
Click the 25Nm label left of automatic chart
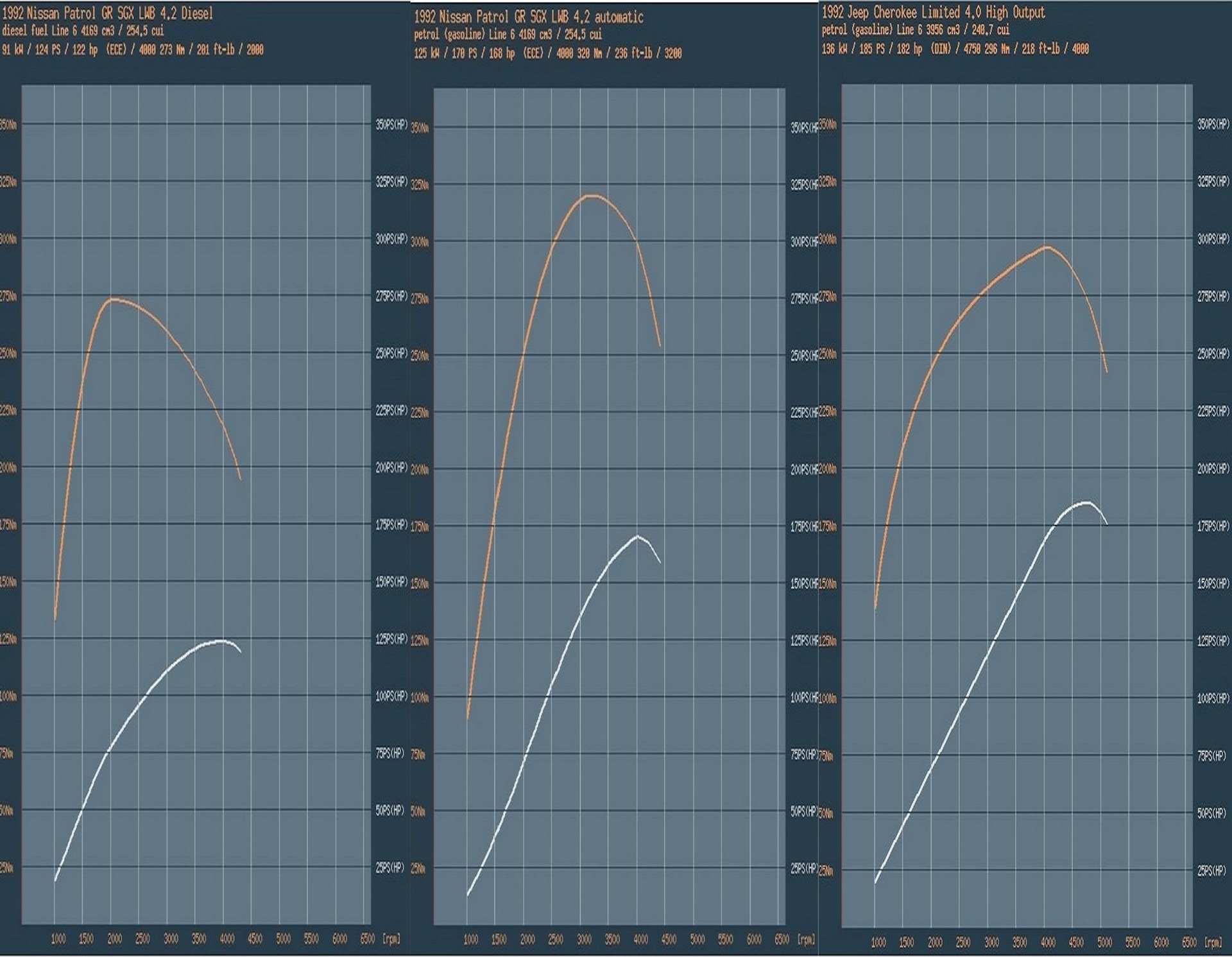(418, 869)
